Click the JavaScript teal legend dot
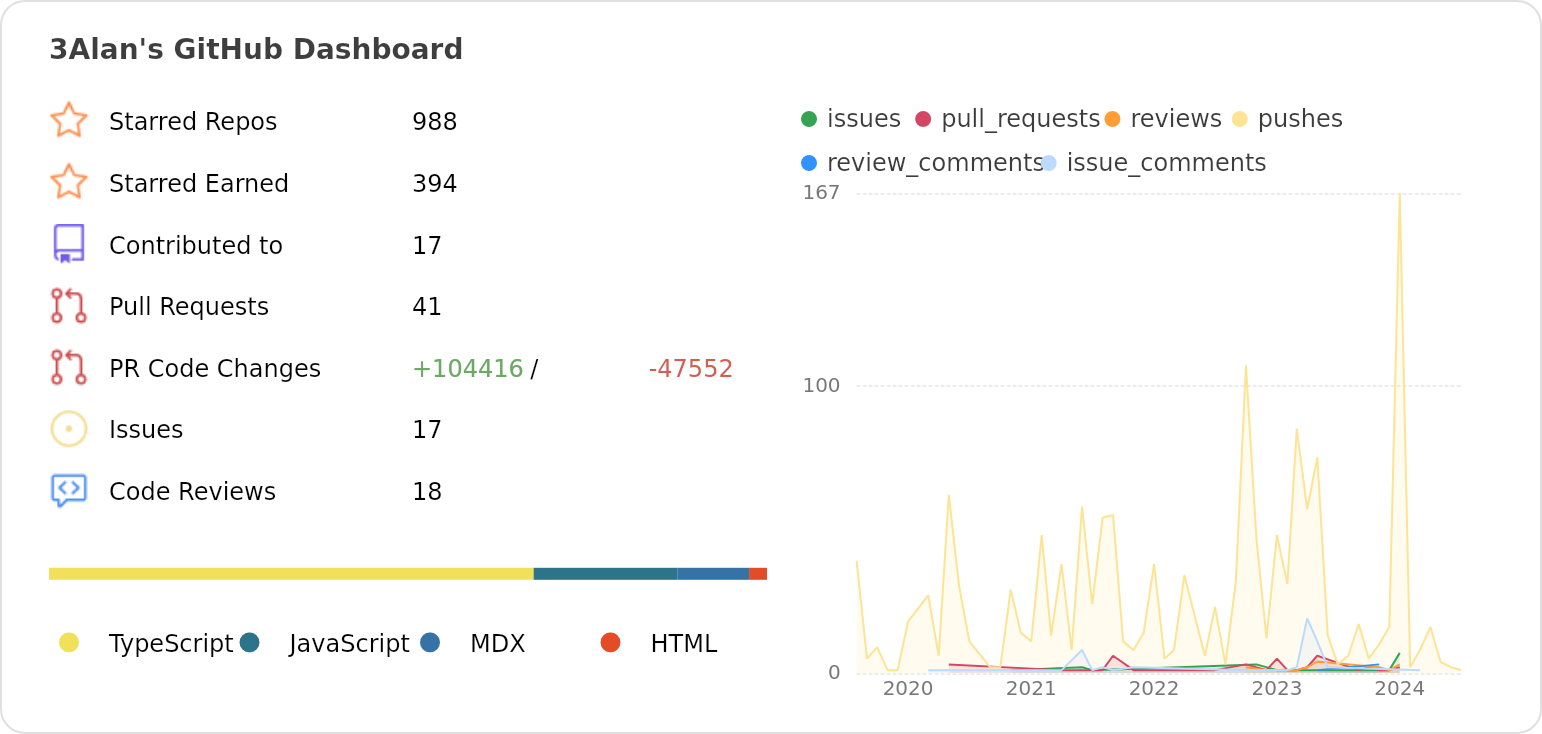Screen dimensions: 1542x734 click(250, 642)
